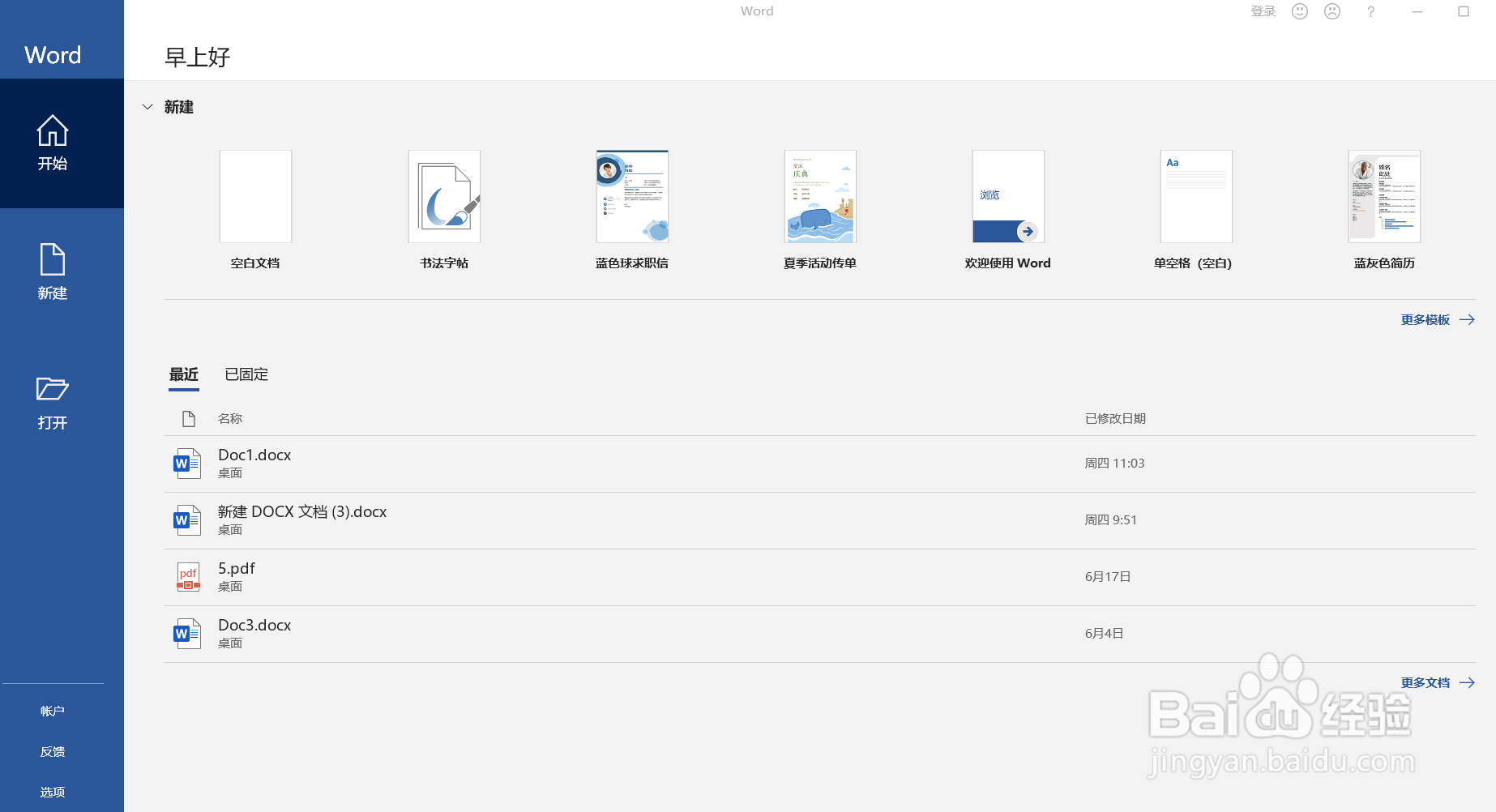Image resolution: width=1496 pixels, height=812 pixels.
Task: Maximize the Word window
Action: 1464,11
